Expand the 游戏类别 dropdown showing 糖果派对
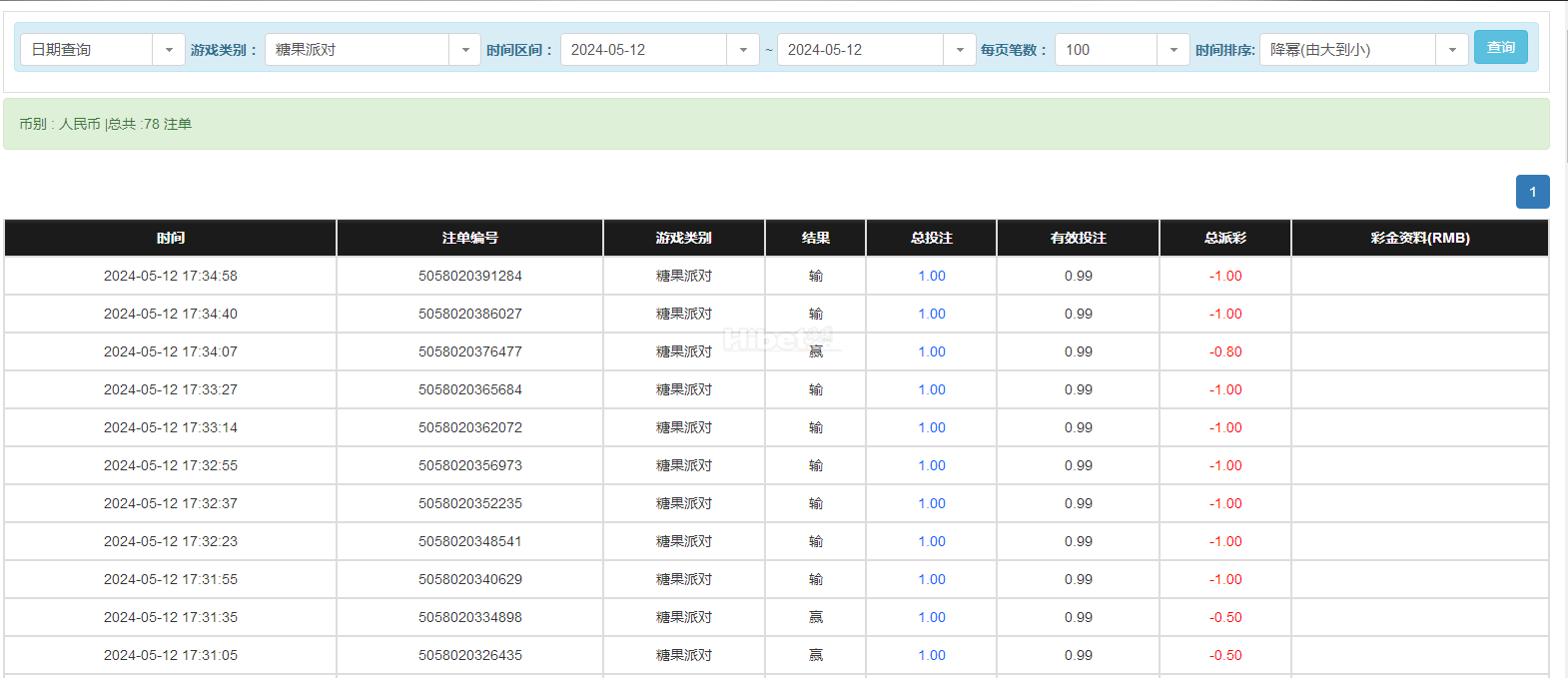Image resolution: width=1568 pixels, height=678 pixels. (x=373, y=50)
